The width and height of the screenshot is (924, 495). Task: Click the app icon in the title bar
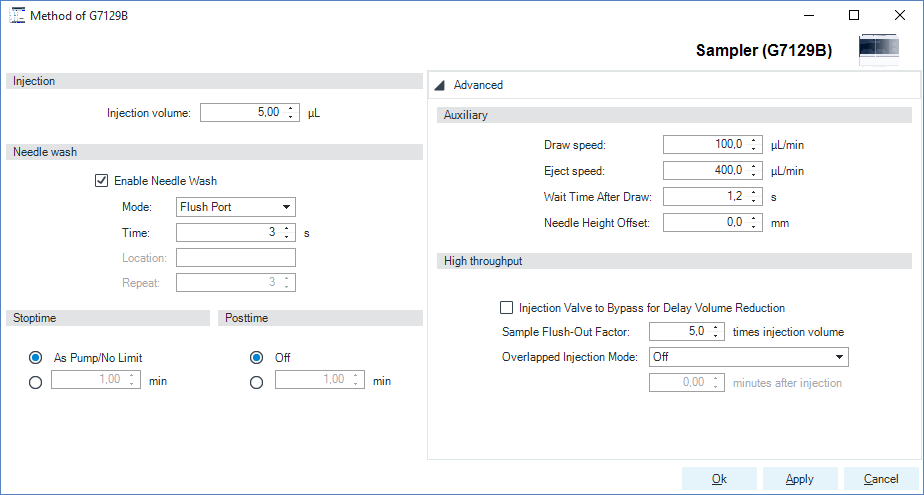coord(17,15)
